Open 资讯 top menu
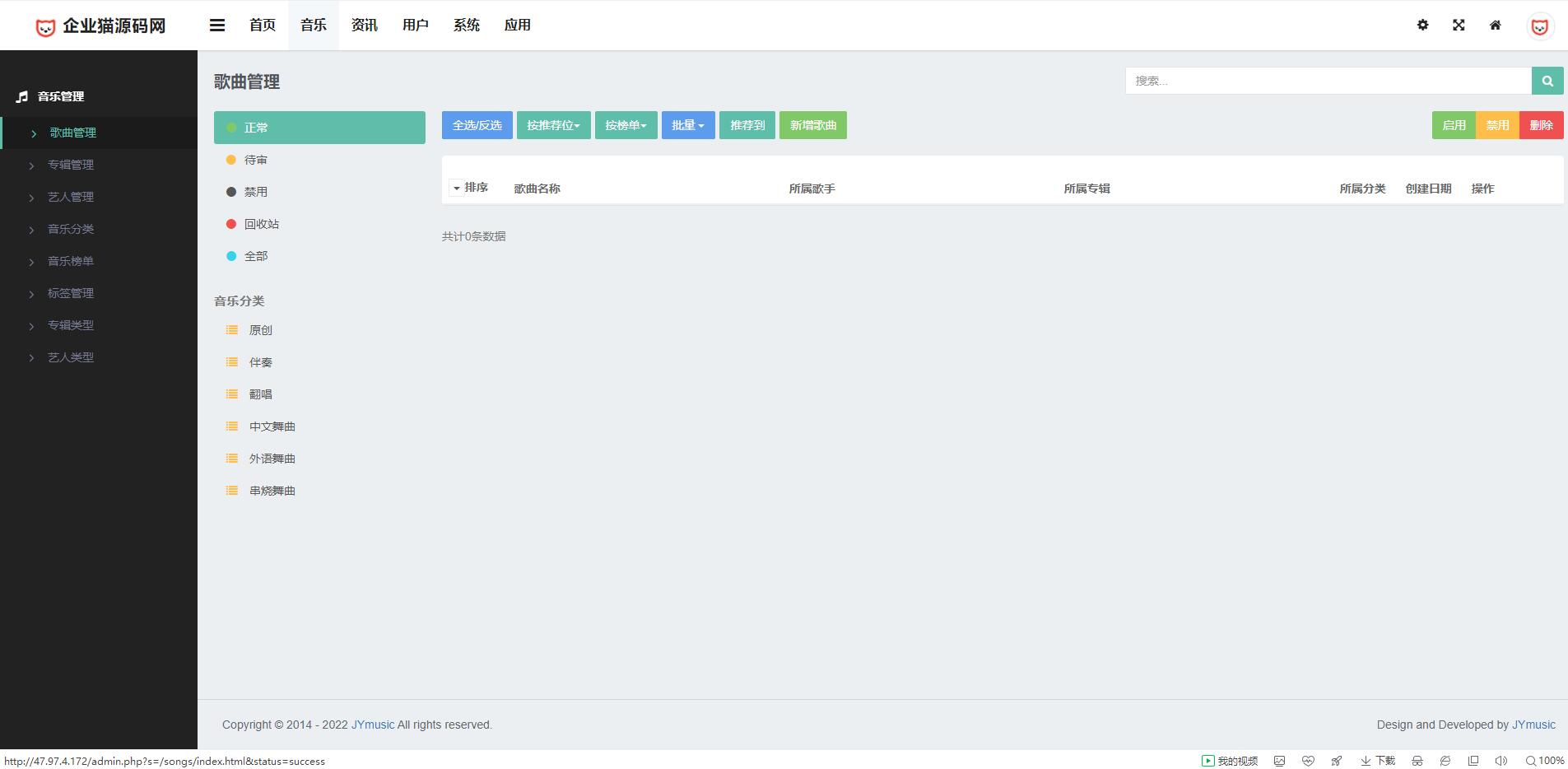Viewport: 1568px width, 769px height. click(x=365, y=26)
